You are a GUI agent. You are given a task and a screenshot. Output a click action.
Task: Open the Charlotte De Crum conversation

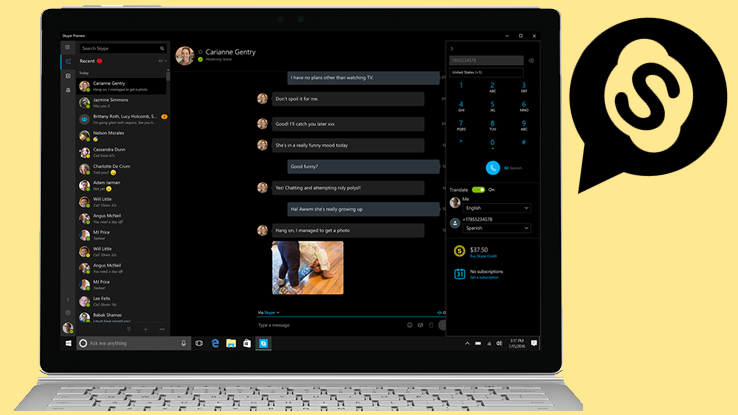pyautogui.click(x=121, y=169)
